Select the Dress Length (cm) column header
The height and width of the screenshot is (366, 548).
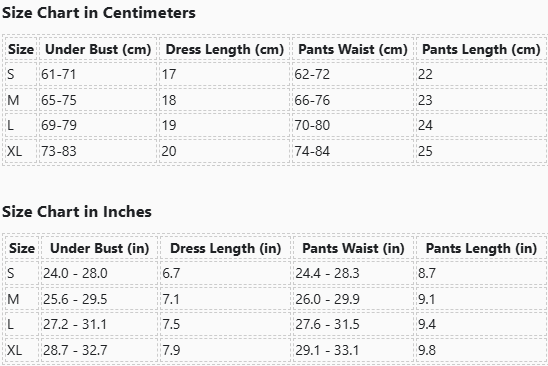(224, 50)
